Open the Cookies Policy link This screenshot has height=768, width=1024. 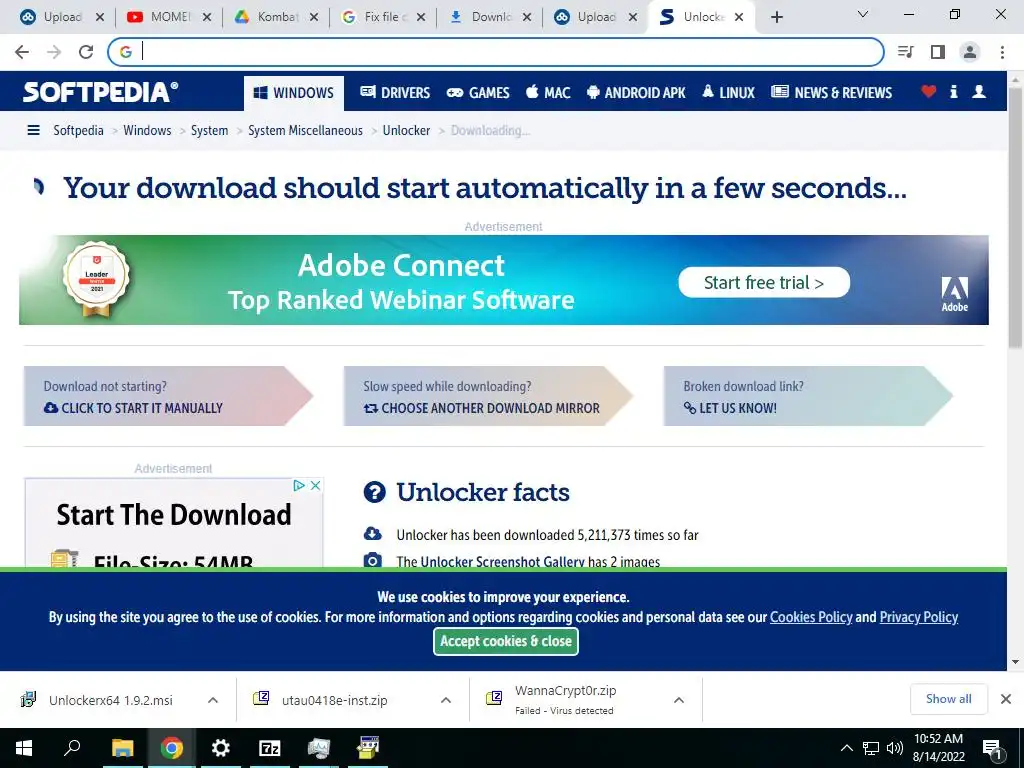[811, 617]
